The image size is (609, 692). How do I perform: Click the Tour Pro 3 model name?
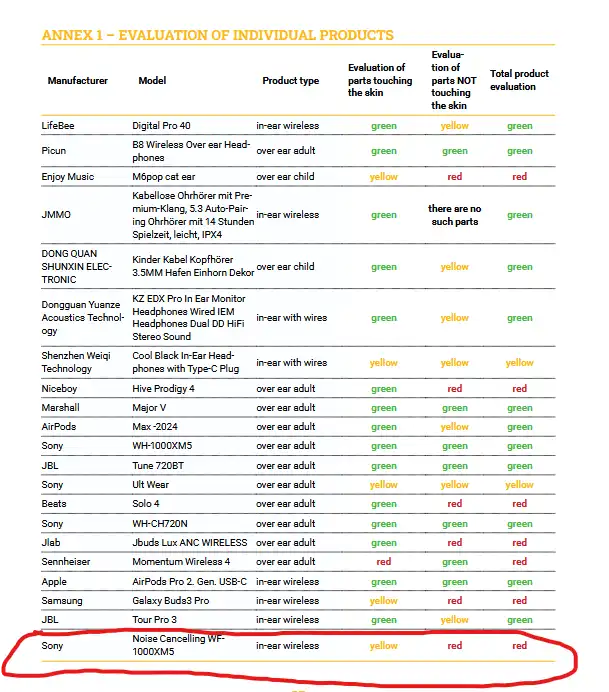tap(155, 620)
